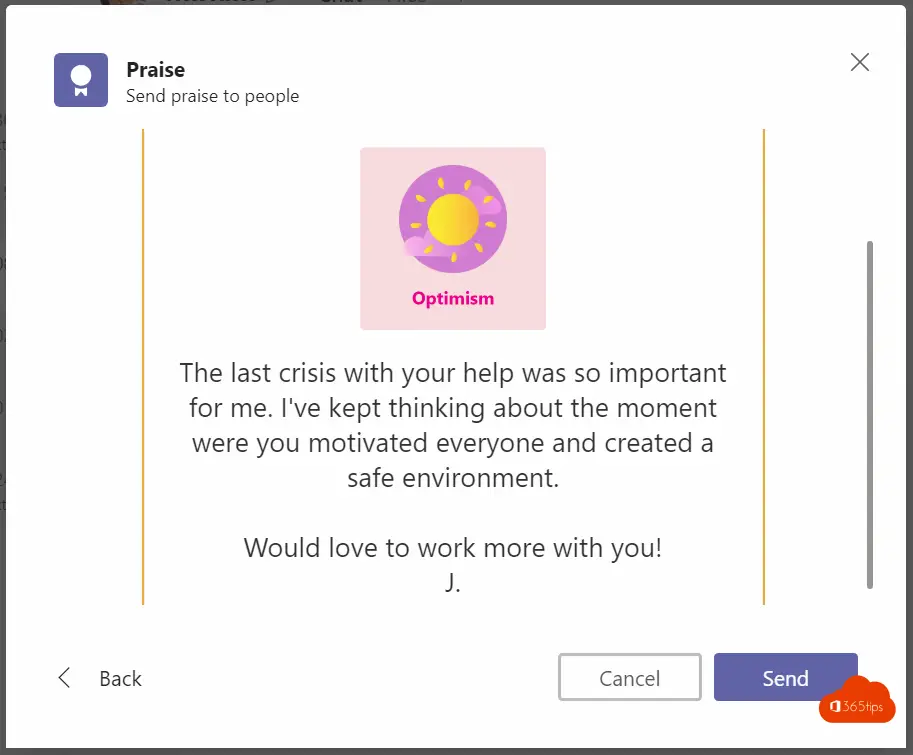This screenshot has width=913, height=755.
Task: Click the purple Praise ribbon app icon
Action: [81, 80]
